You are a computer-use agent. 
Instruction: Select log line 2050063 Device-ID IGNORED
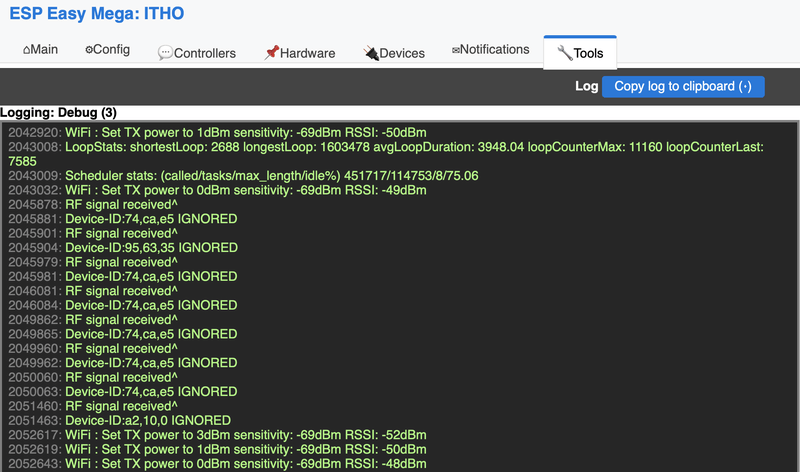pyautogui.click(x=123, y=392)
